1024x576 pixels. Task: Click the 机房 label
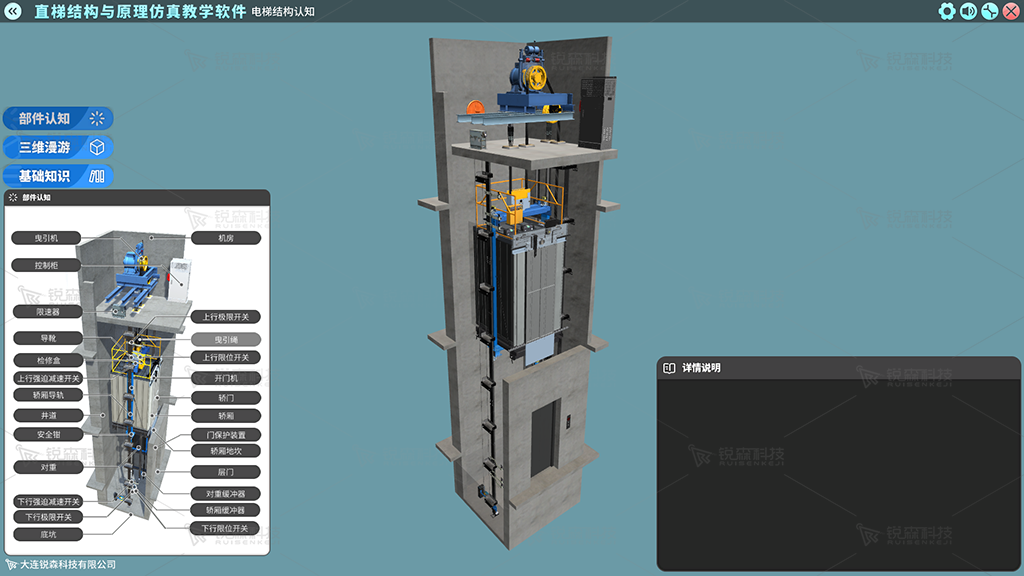pyautogui.click(x=226, y=238)
